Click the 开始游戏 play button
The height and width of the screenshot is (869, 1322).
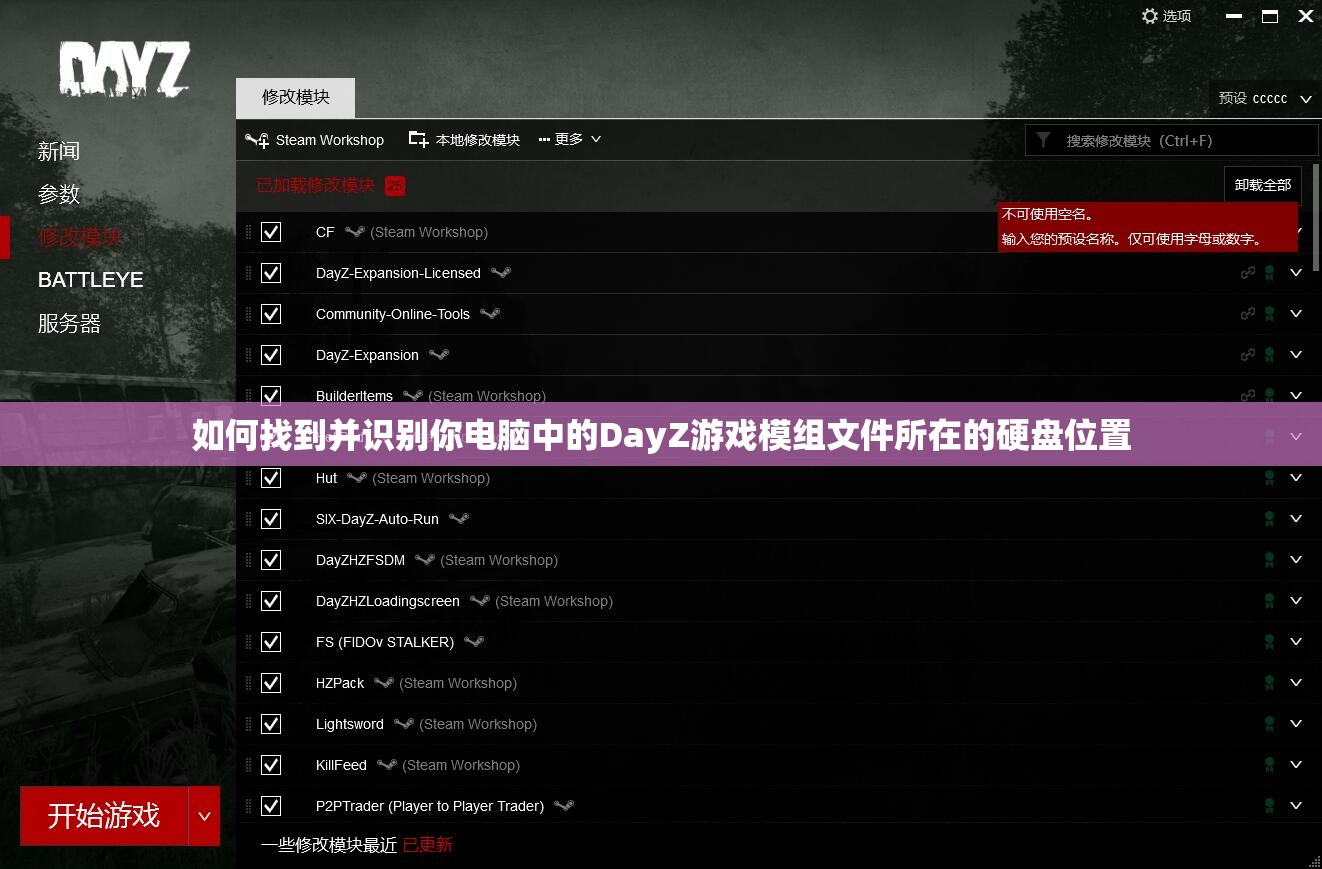(x=104, y=816)
